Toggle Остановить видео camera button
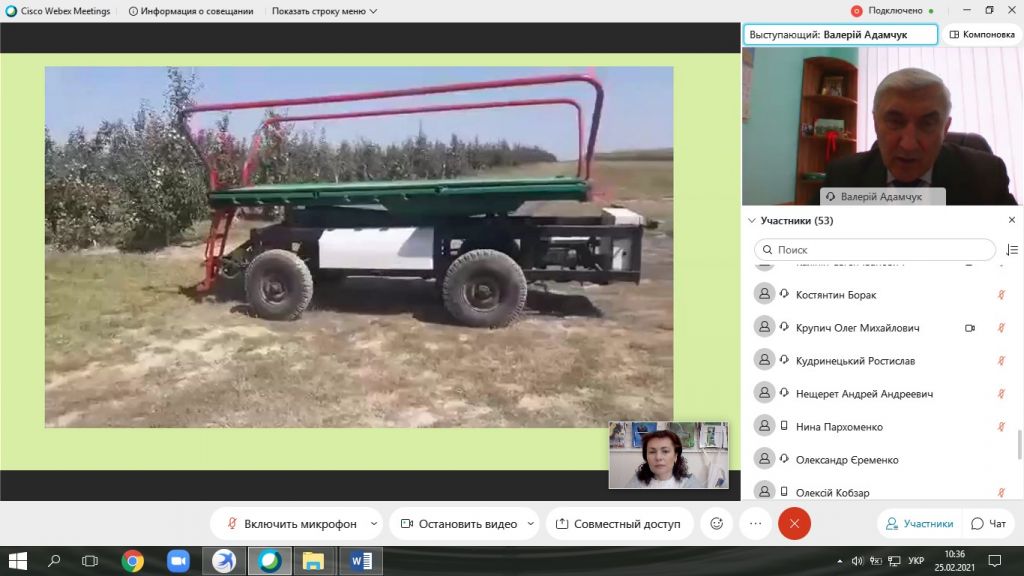Screen dimensions: 1024x576 coord(456,523)
